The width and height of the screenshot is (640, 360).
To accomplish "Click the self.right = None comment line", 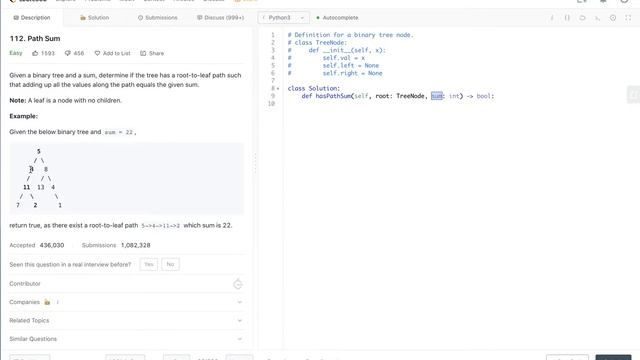I will 335,73.
